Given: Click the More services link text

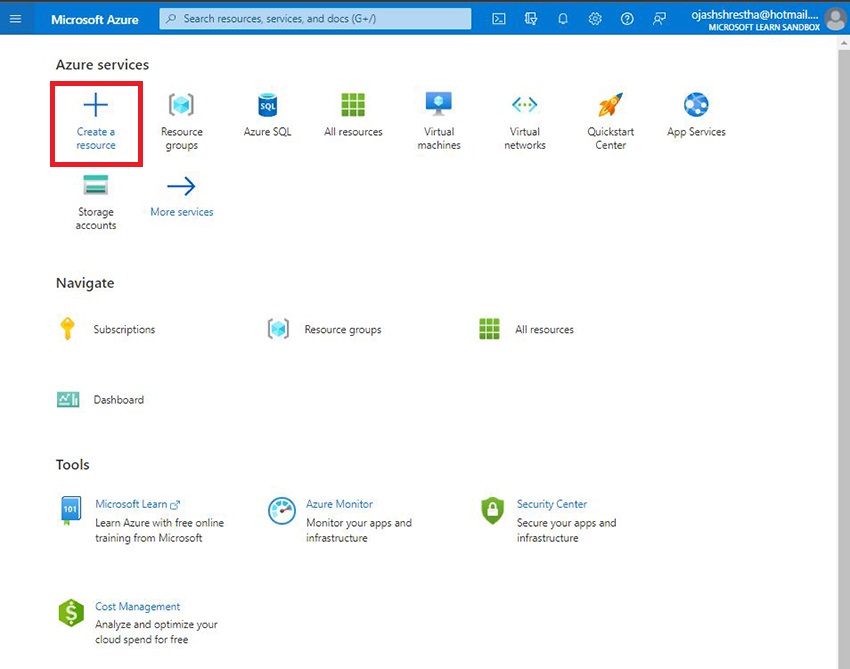Looking at the screenshot, I should [182, 212].
